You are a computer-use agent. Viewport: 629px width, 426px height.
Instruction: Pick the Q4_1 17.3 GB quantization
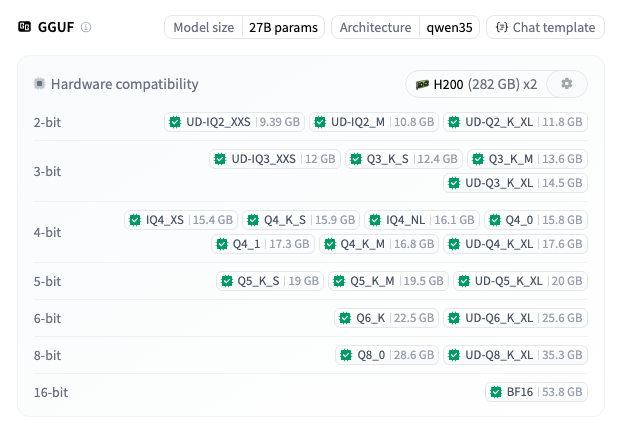tap(263, 244)
